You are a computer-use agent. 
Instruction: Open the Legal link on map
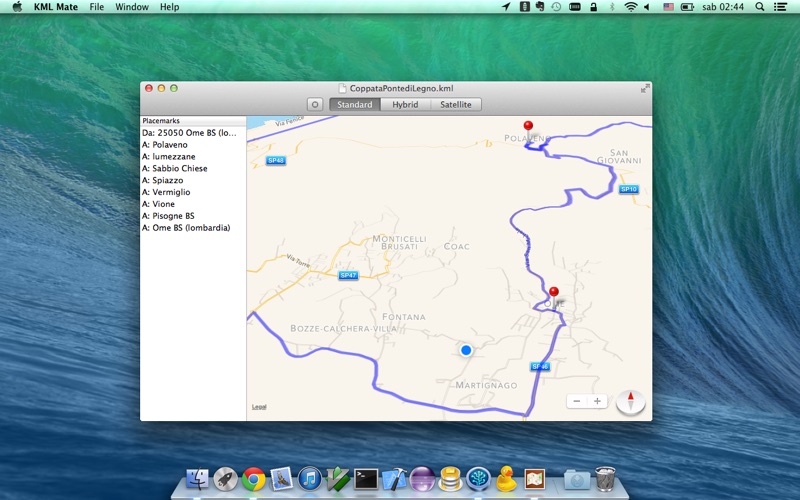click(x=259, y=407)
